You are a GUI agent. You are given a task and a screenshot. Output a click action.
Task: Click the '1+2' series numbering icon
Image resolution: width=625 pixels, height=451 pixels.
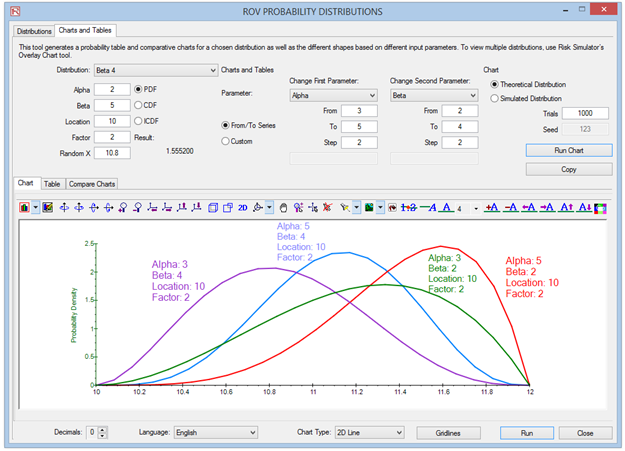coord(409,207)
